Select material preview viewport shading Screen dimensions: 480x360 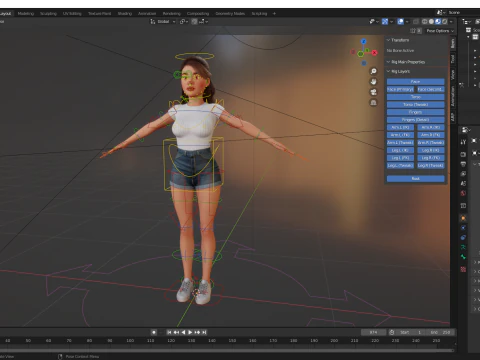[x=438, y=22]
